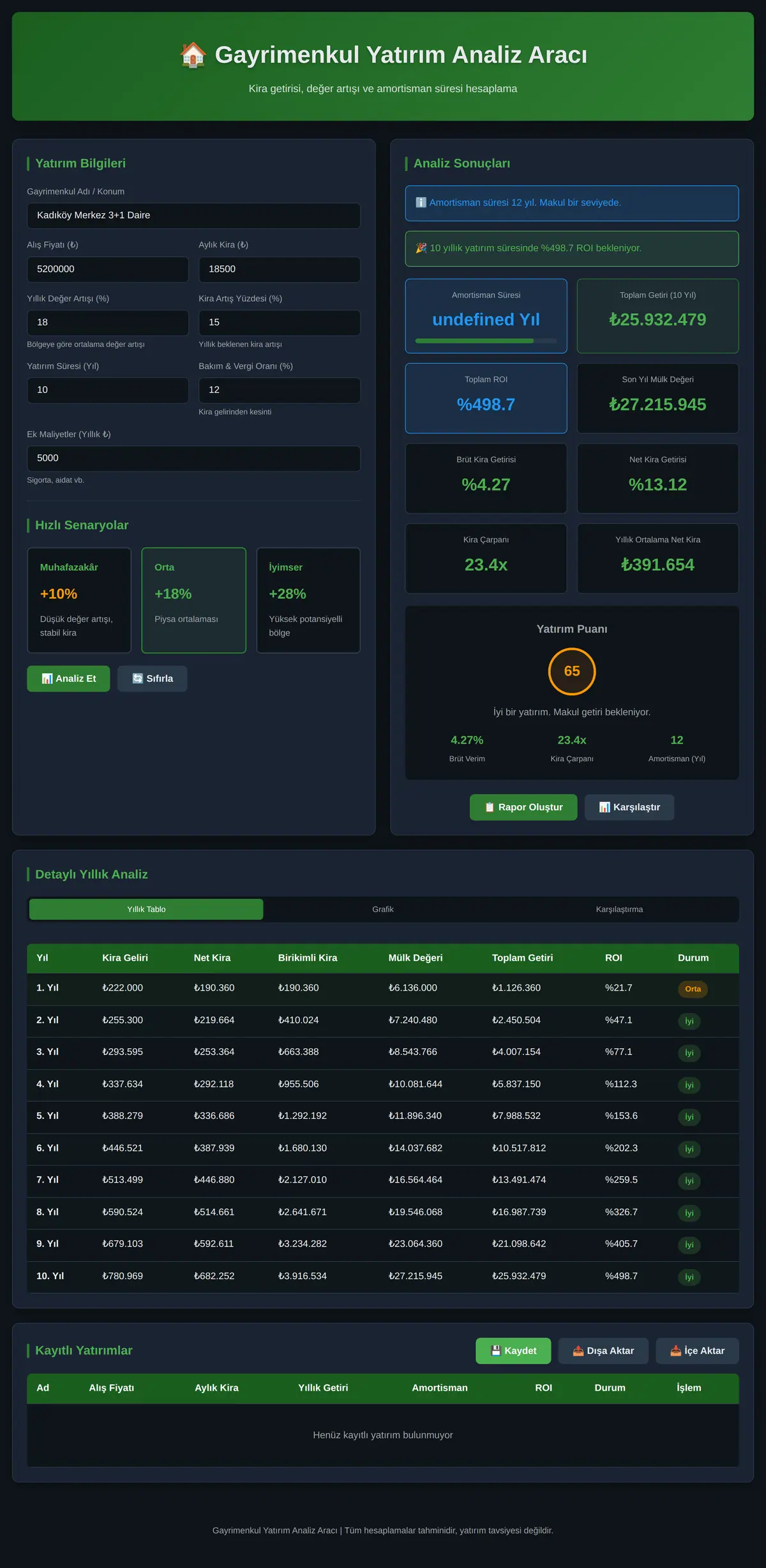
Task: Switch to the Grafik tab
Action: (383, 909)
